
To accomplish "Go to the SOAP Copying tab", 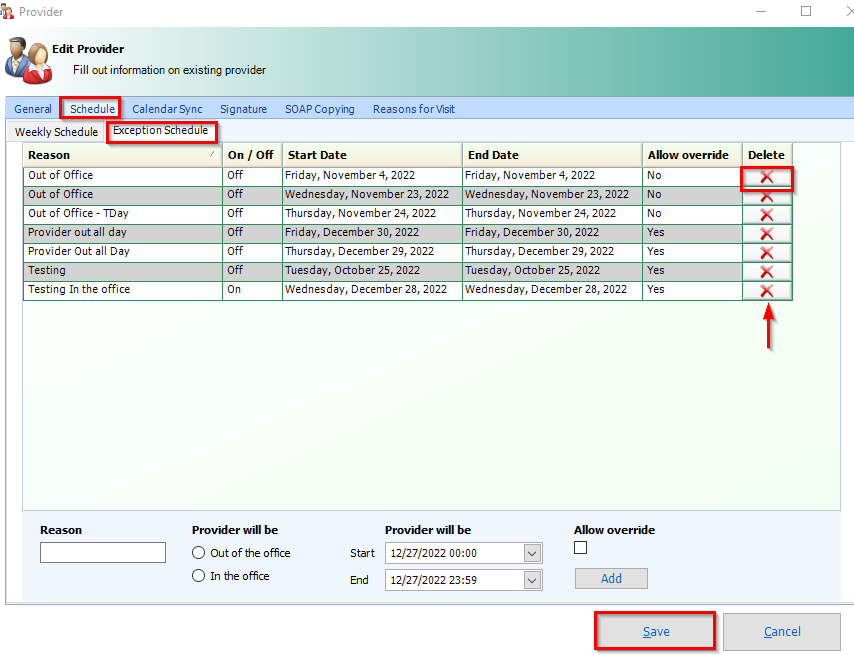I will (320, 109).
